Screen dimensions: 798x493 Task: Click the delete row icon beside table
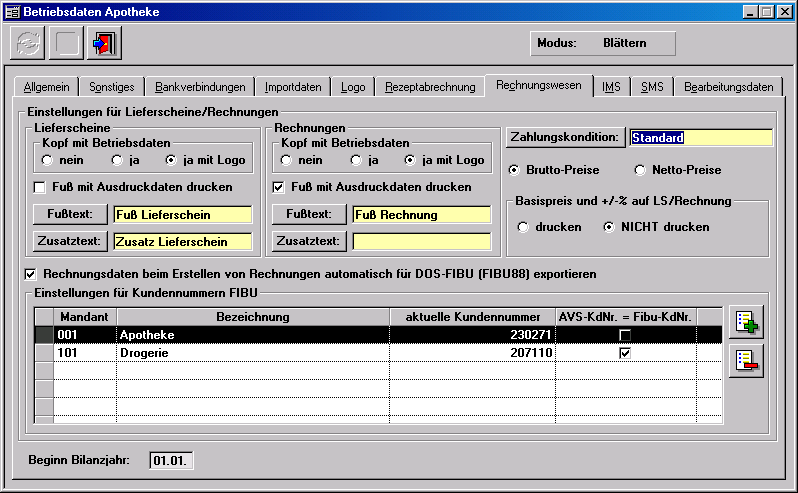pyautogui.click(x=746, y=360)
